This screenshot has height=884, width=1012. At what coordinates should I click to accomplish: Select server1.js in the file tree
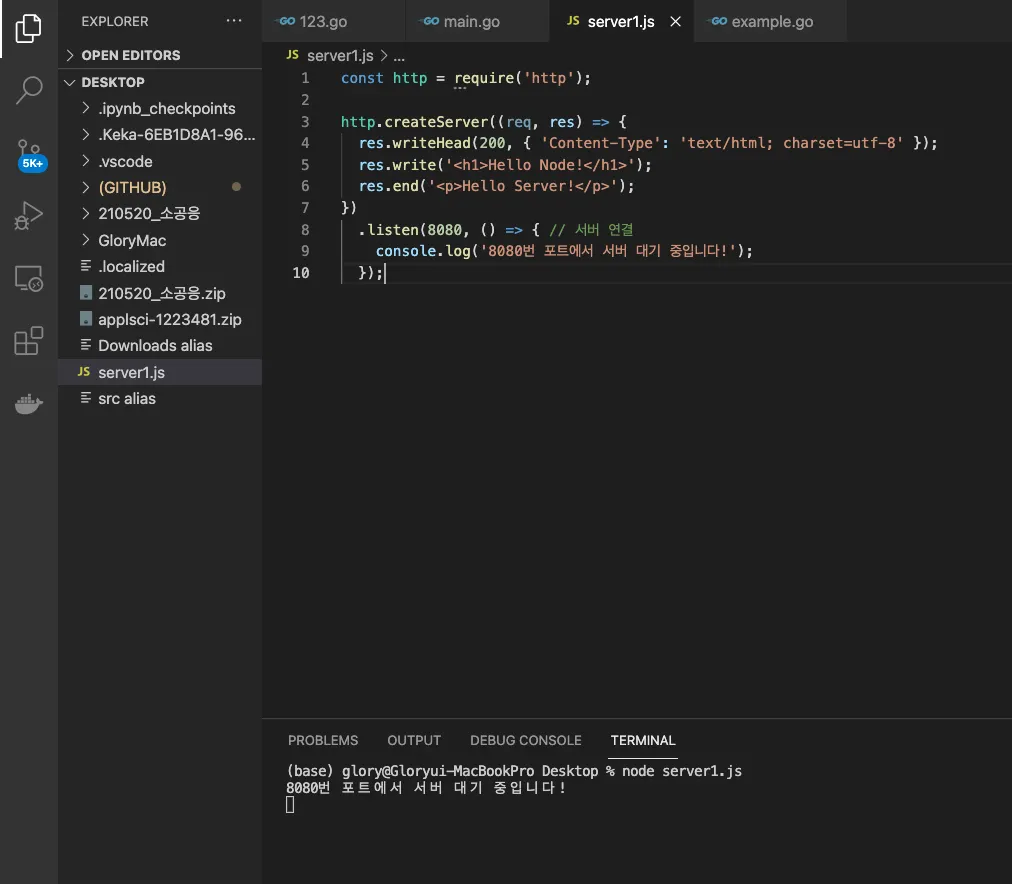131,372
